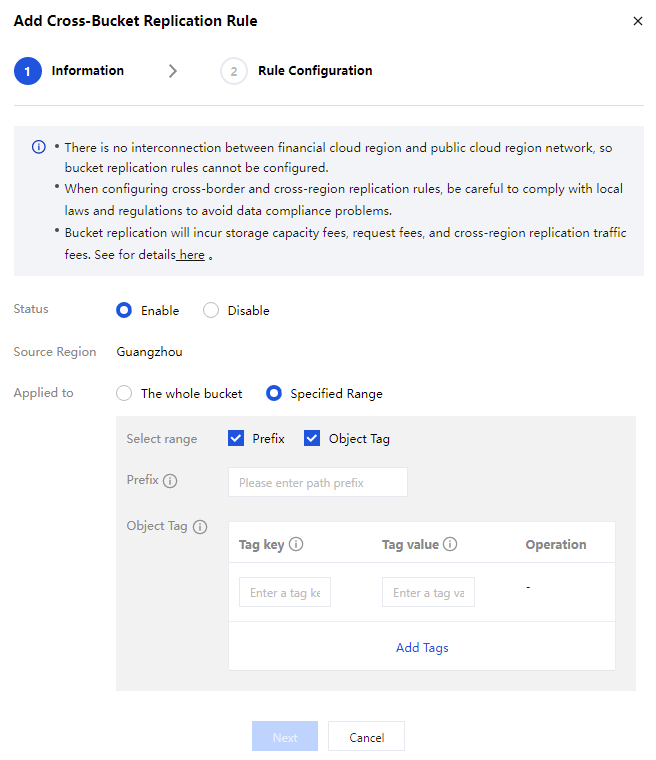Click the Add Tags link

coord(422,647)
